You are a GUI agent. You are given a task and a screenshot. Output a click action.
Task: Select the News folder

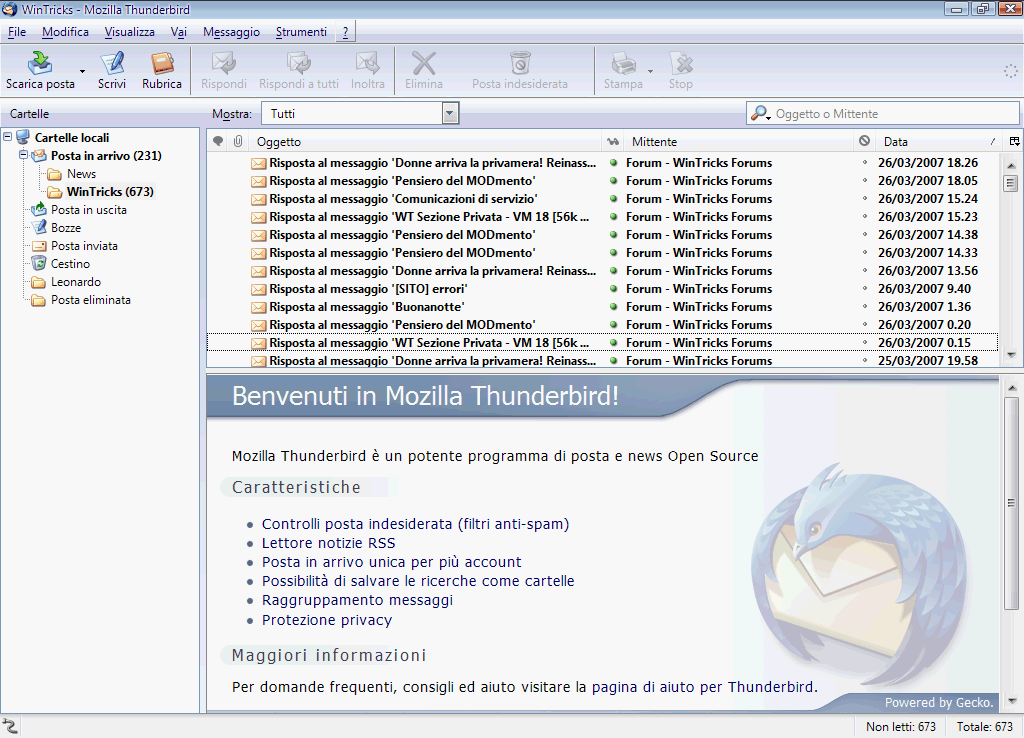(81, 174)
